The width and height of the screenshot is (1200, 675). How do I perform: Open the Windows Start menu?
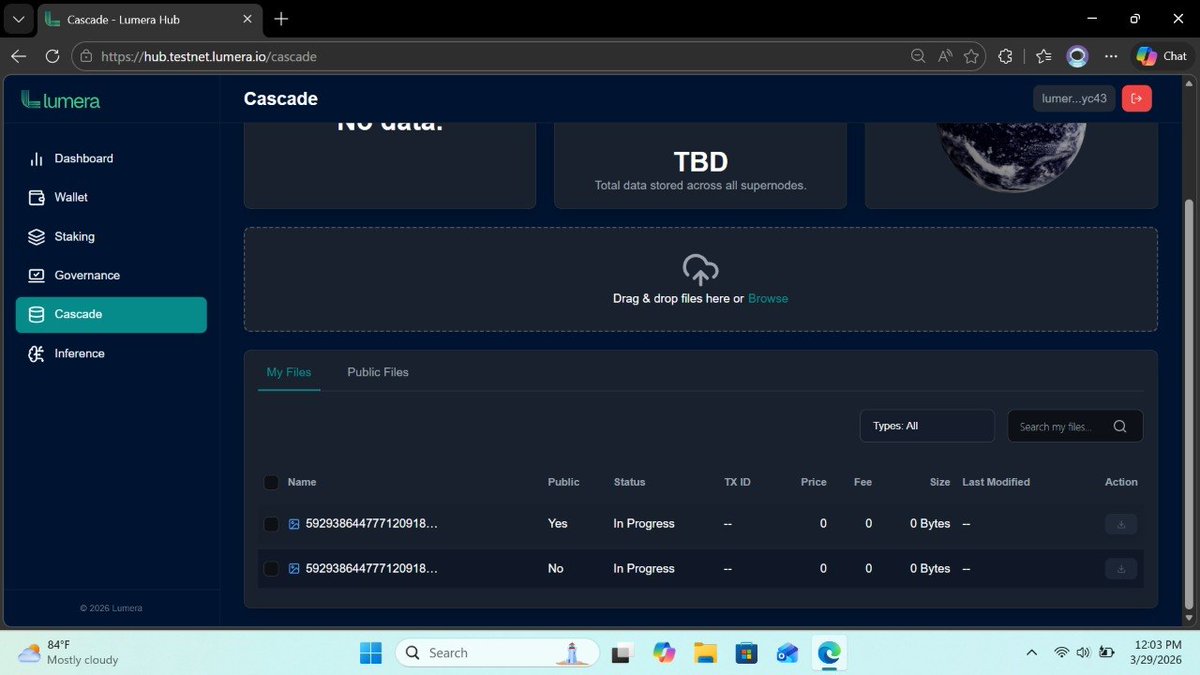(371, 653)
